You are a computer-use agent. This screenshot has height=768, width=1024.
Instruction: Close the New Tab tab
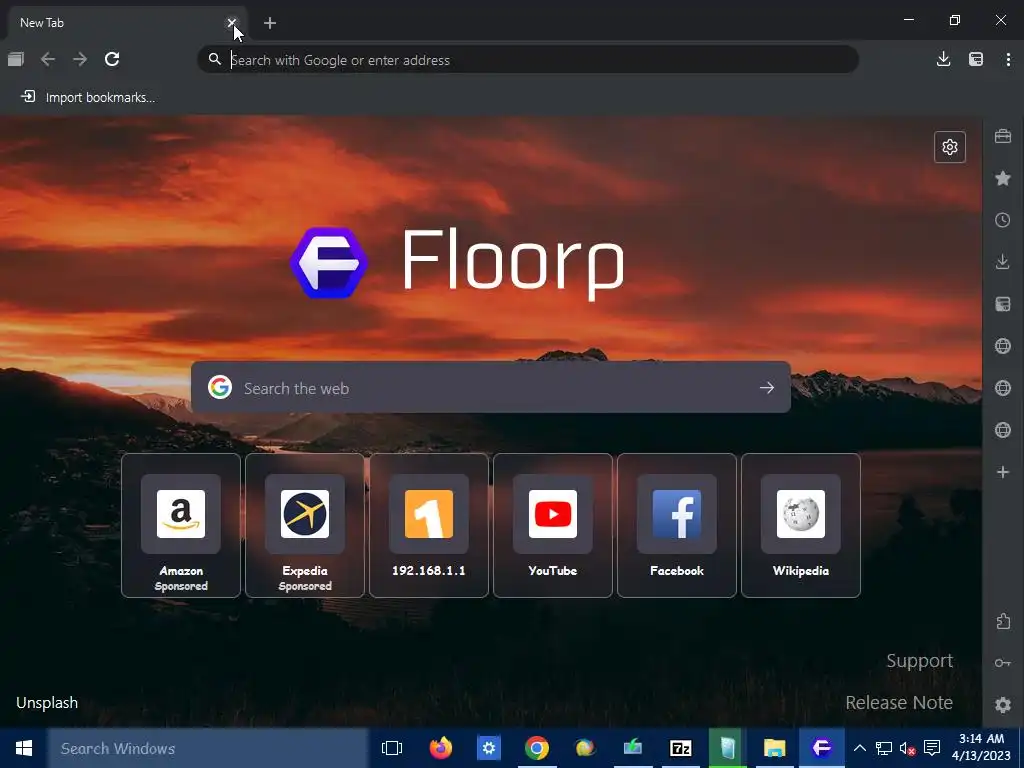[231, 23]
